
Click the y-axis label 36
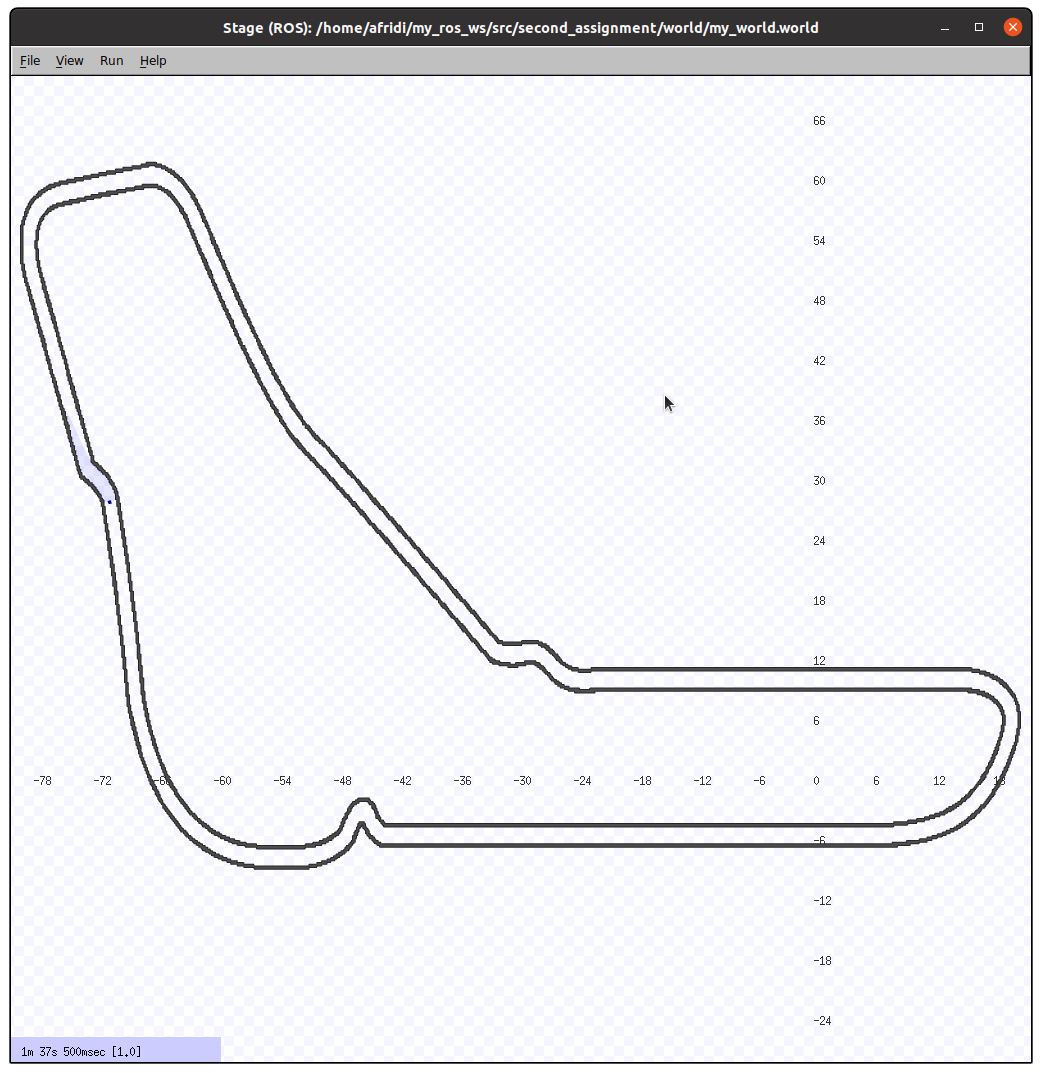[x=819, y=421]
